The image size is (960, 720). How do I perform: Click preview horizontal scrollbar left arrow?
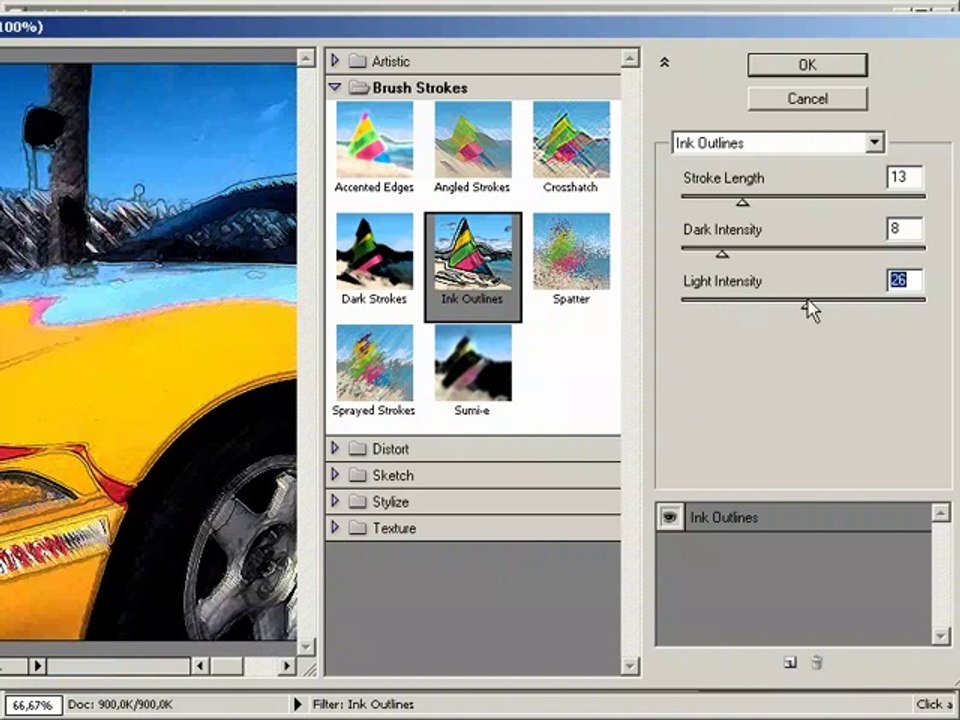[x=200, y=665]
